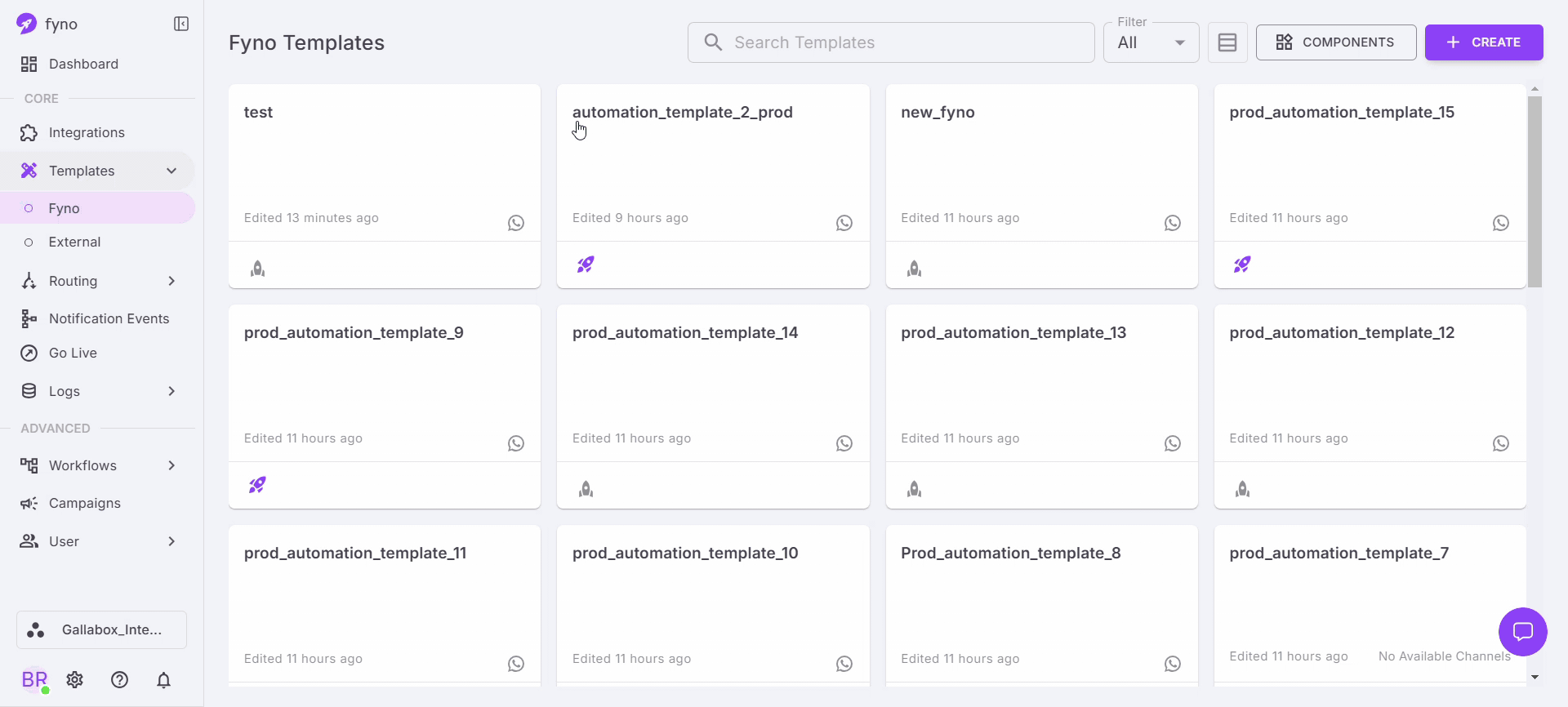Switch to list view layout
Screen dimensions: 1568x707
coord(1227,42)
